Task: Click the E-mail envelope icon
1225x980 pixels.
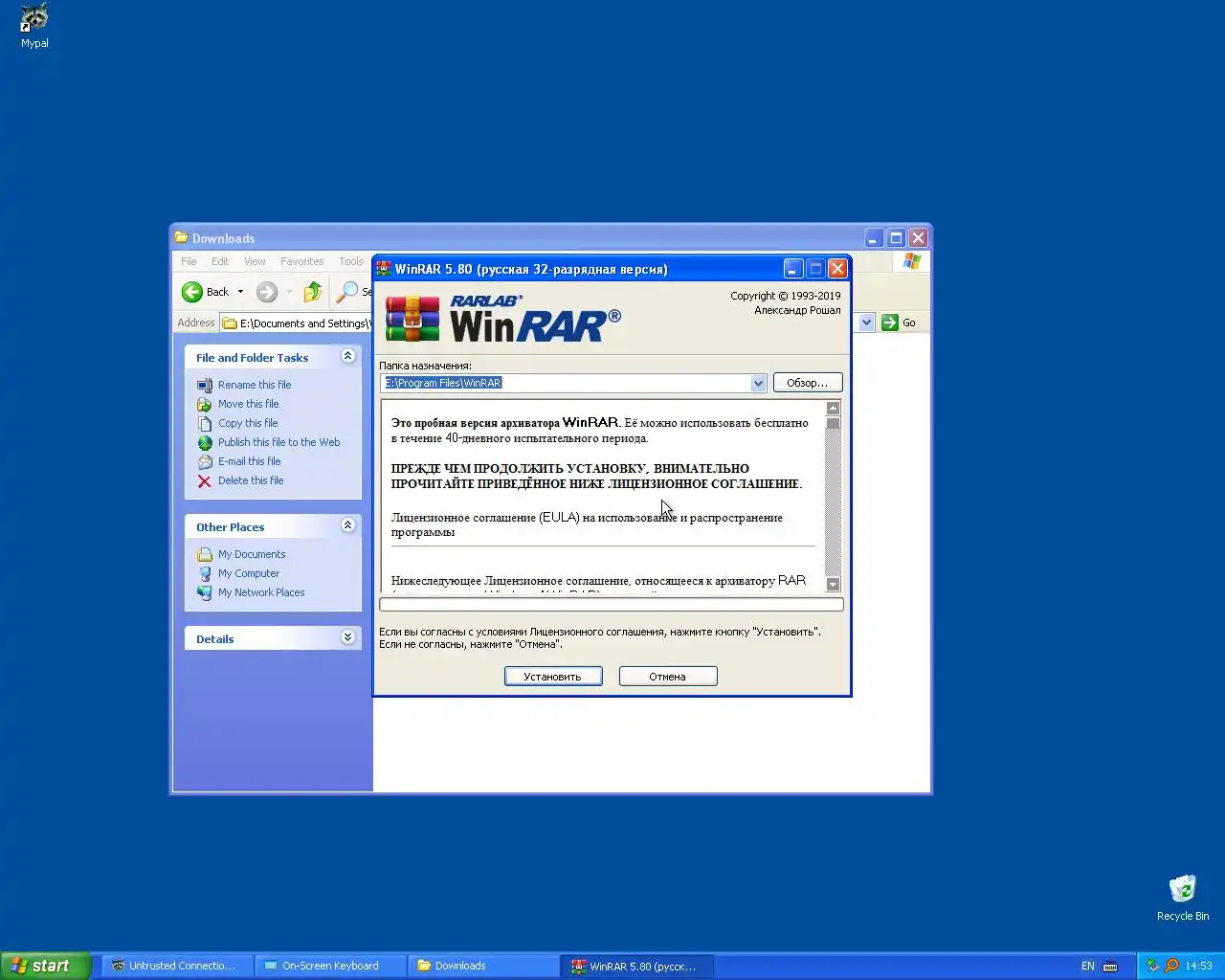Action: pos(204,462)
